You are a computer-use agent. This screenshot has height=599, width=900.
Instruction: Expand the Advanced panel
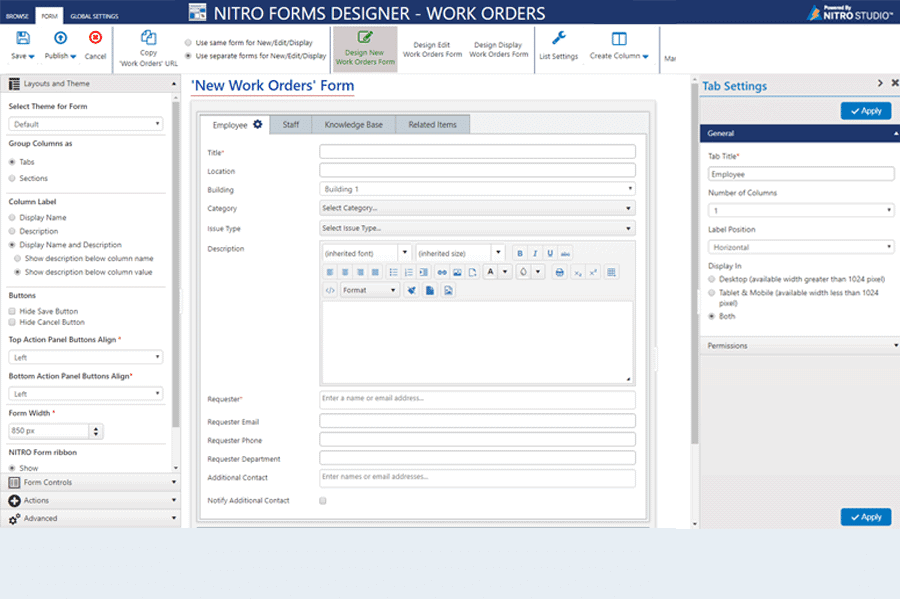tap(90, 518)
